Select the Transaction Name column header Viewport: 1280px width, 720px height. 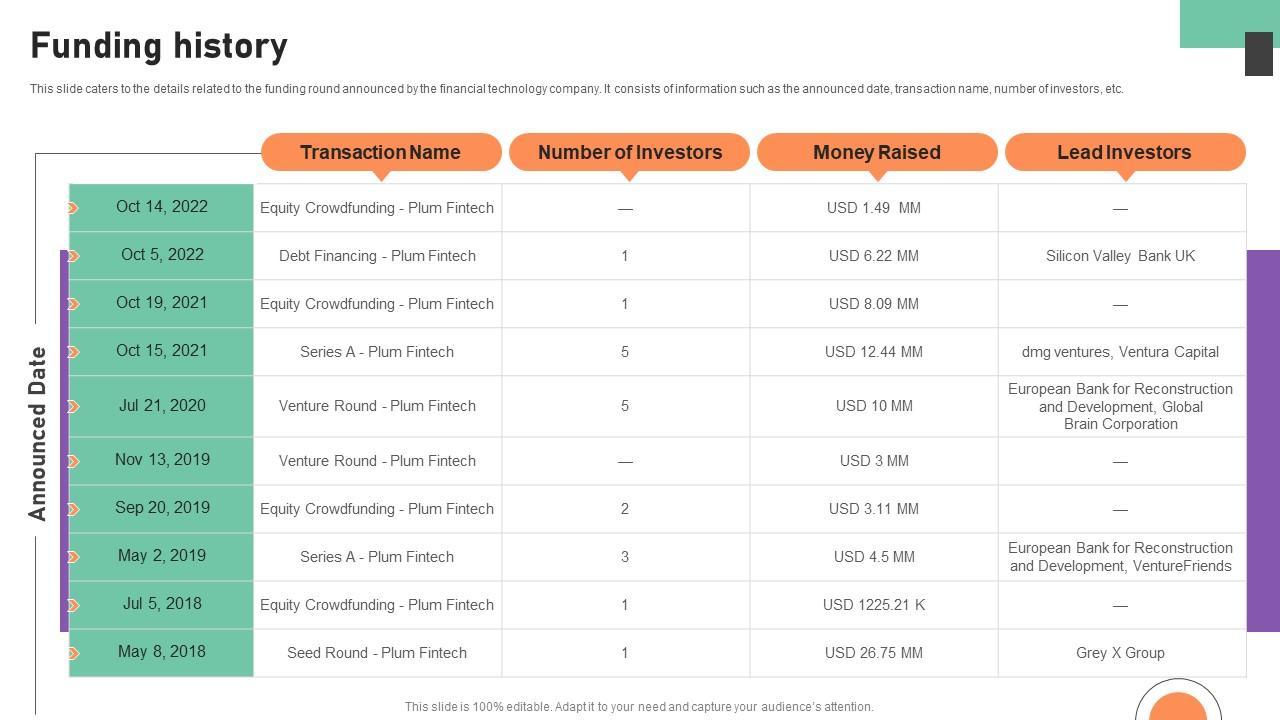click(380, 152)
